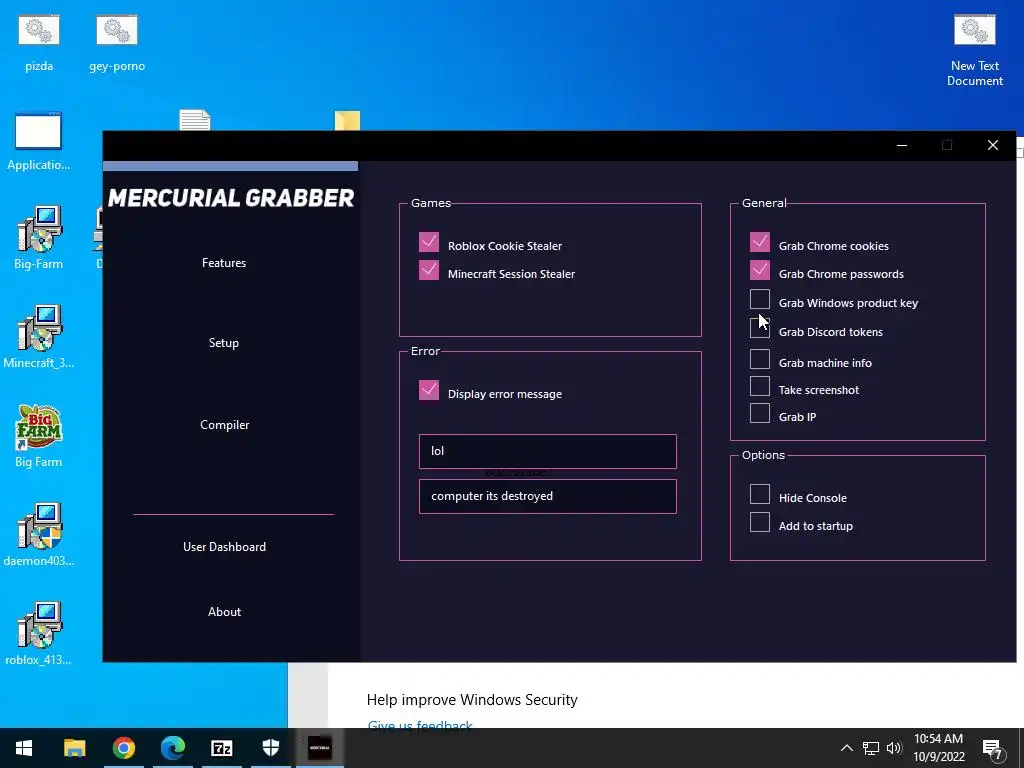Open the Features section
Screen dimensions: 1024x768
tap(224, 263)
